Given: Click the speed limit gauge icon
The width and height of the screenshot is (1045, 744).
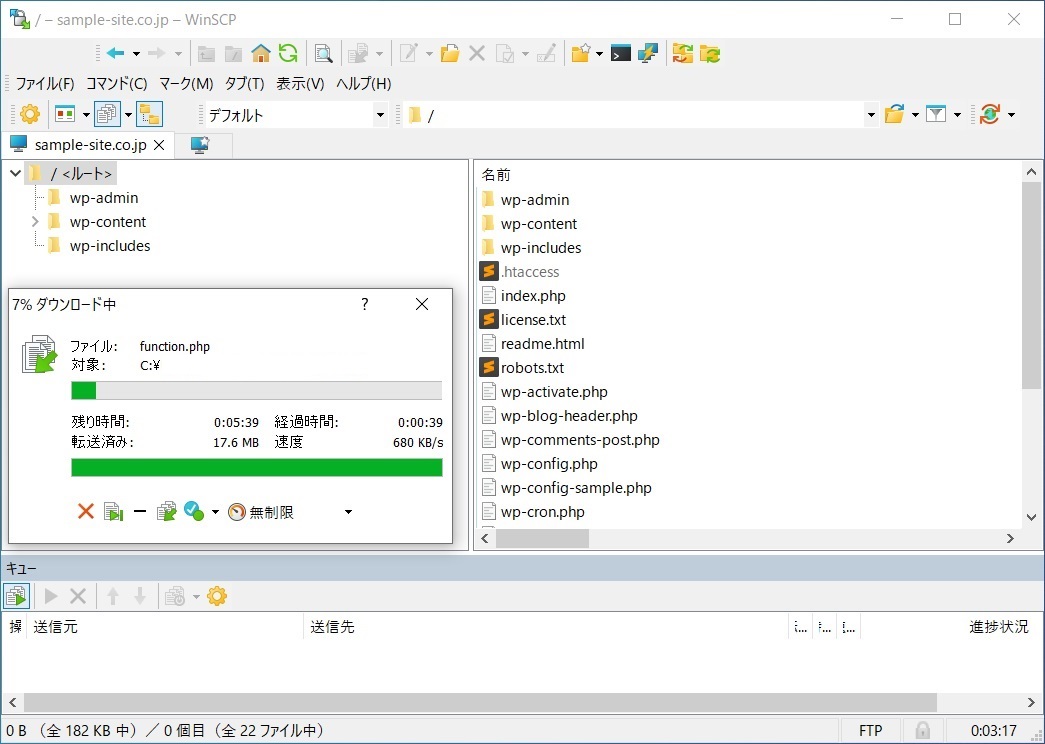Looking at the screenshot, I should [x=237, y=511].
